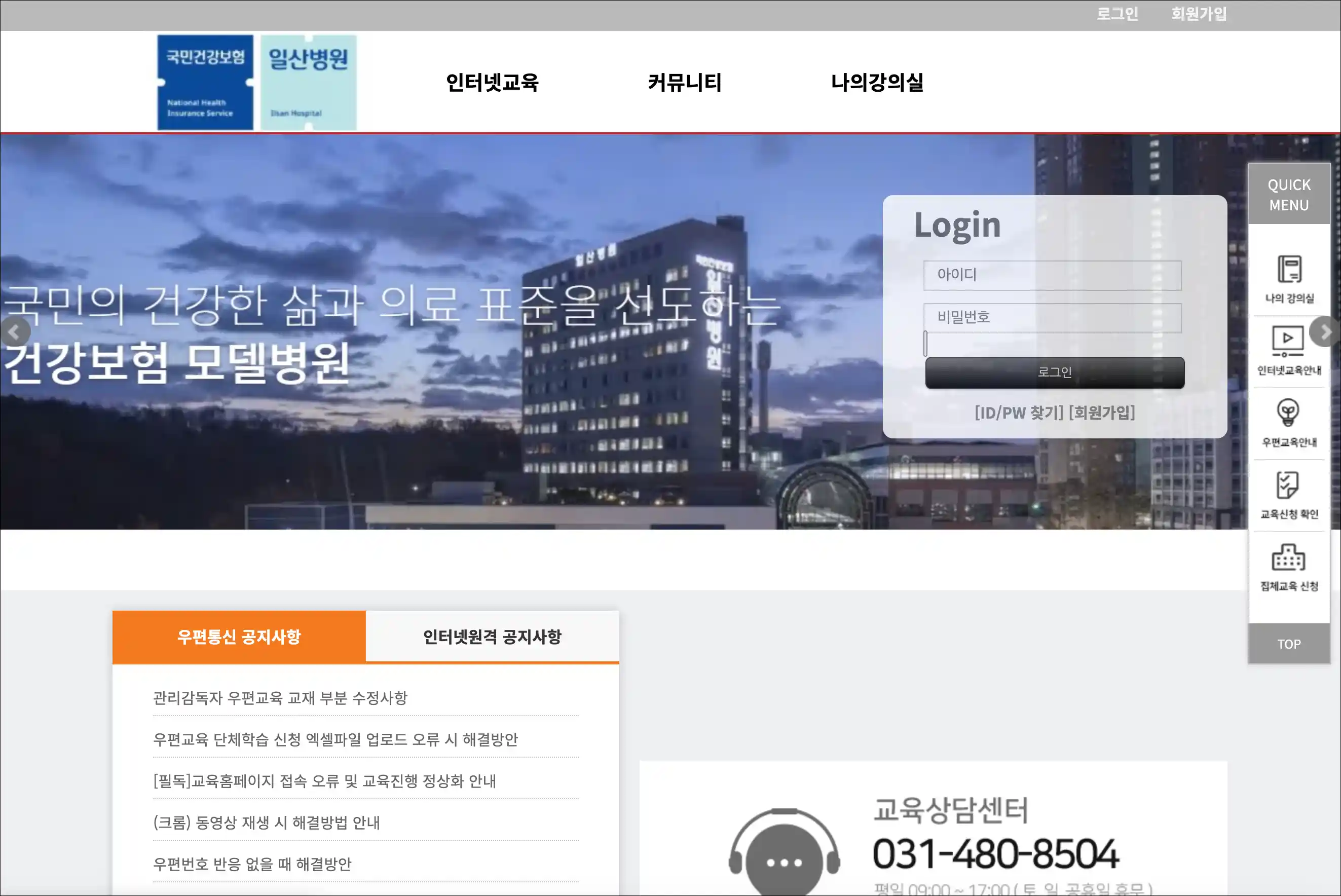
Task: Open notice [필독]교육홈페이지 접속 오류 안내
Action: (324, 781)
